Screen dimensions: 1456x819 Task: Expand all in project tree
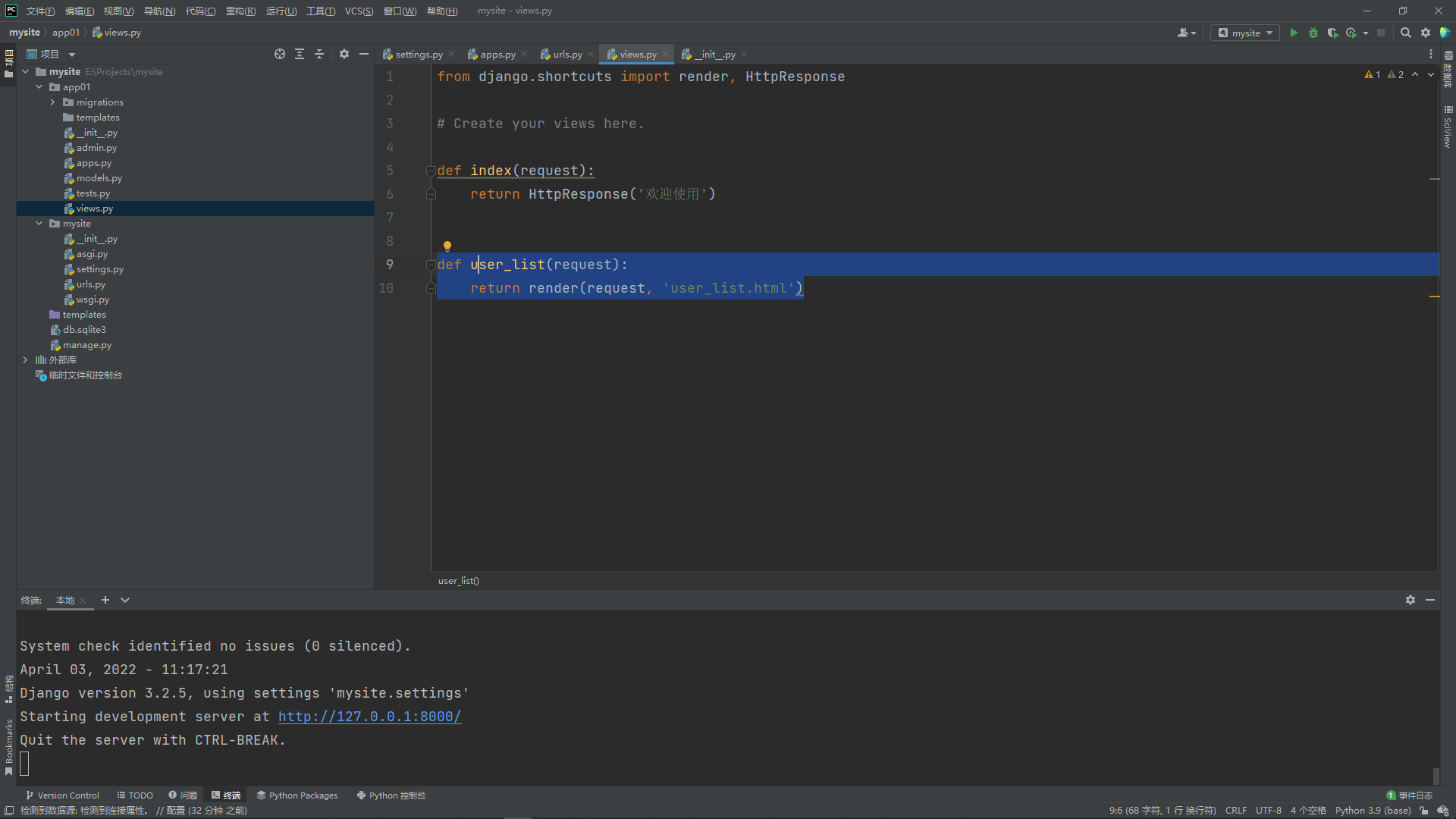(x=300, y=54)
